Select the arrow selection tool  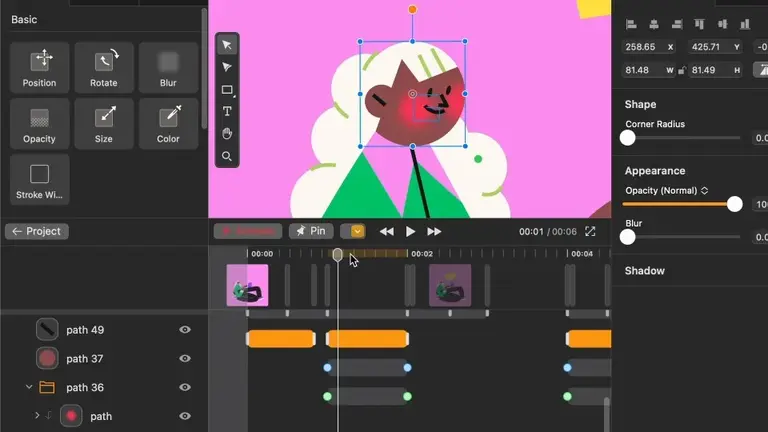pyautogui.click(x=227, y=45)
